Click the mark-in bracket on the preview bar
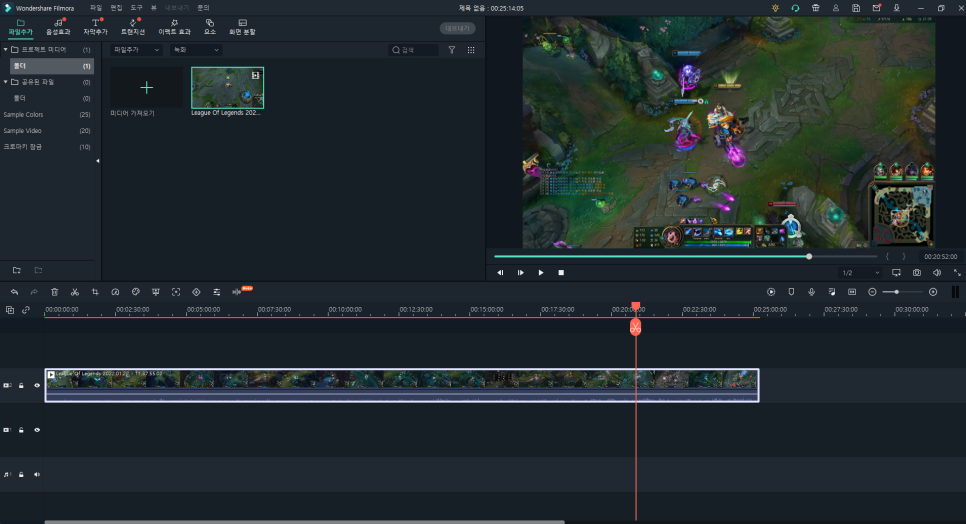Viewport: 966px width, 524px height. [887, 256]
